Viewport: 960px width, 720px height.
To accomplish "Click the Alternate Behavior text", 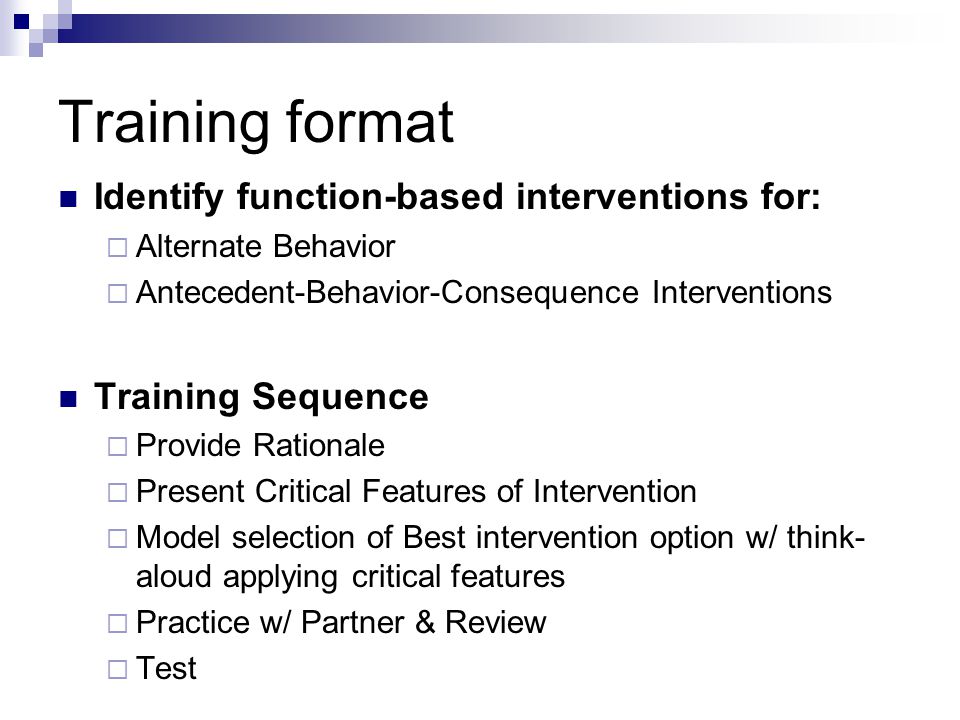I will coord(265,247).
